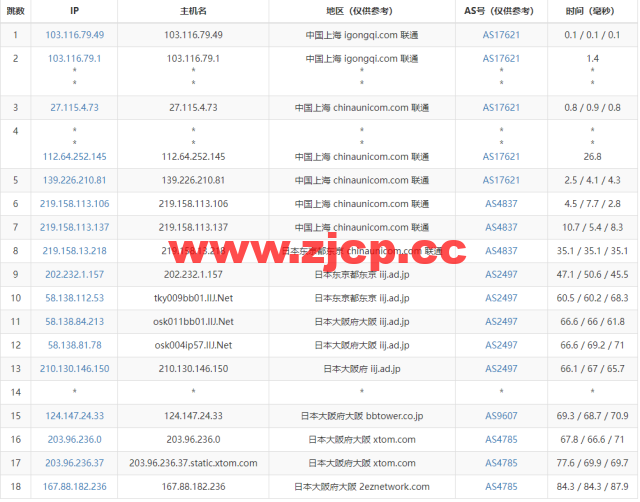Image resolution: width=640 pixels, height=502 pixels.
Task: Click the IP column header
Action: pos(74,11)
